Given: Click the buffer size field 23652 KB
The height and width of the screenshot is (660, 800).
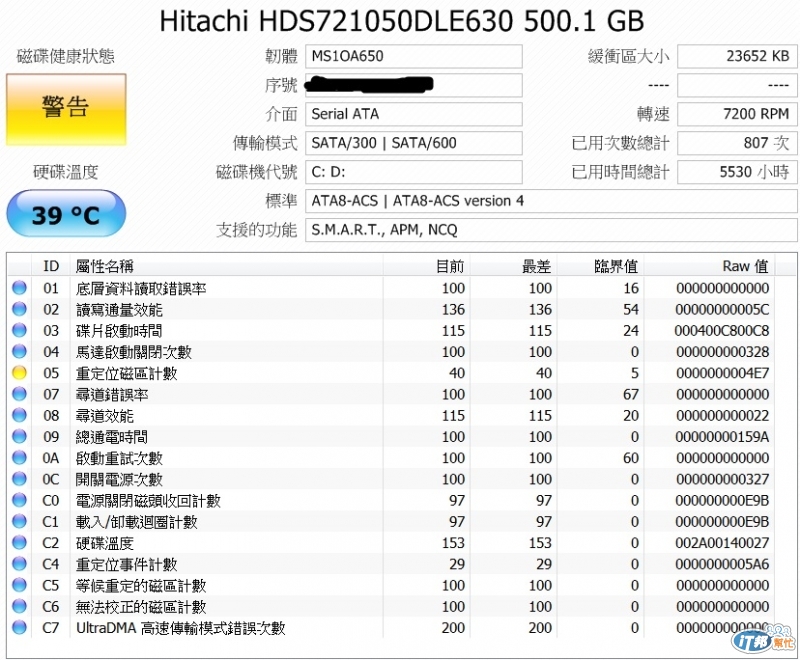Looking at the screenshot, I should 737,56.
